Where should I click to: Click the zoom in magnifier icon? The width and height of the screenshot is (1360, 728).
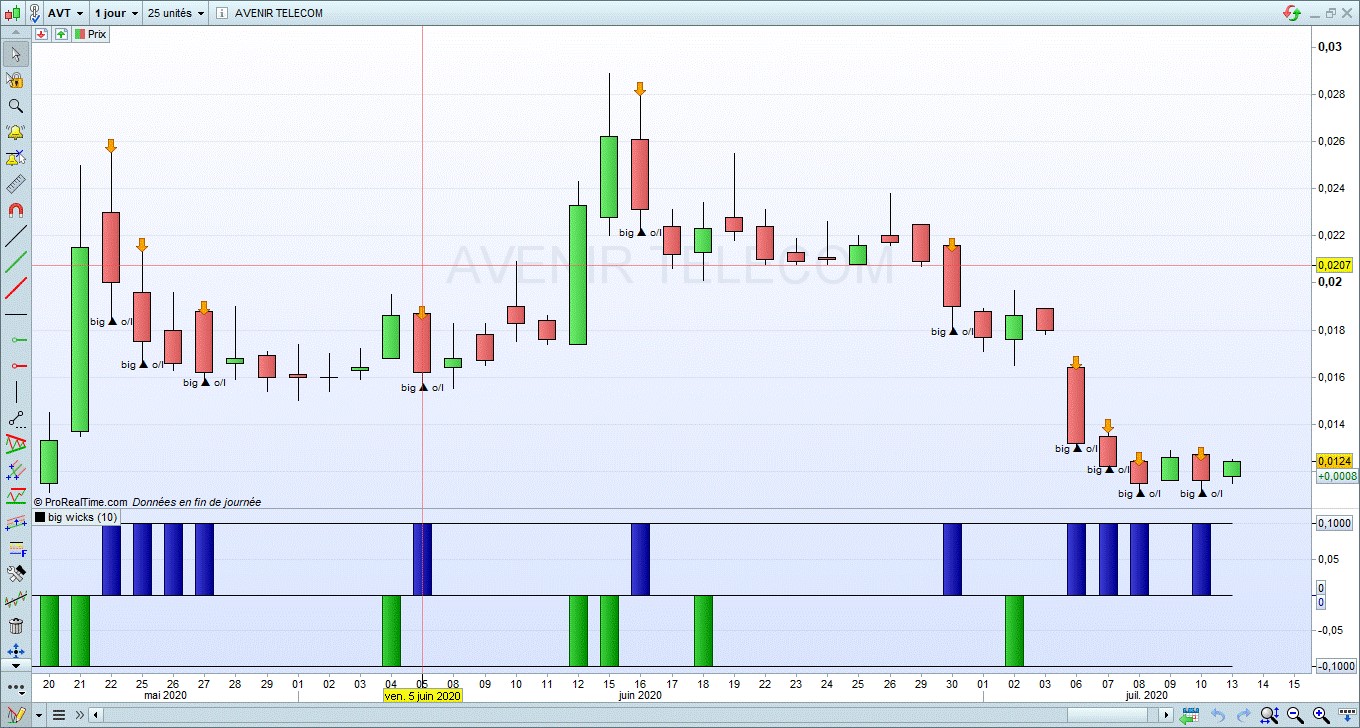[1322, 715]
